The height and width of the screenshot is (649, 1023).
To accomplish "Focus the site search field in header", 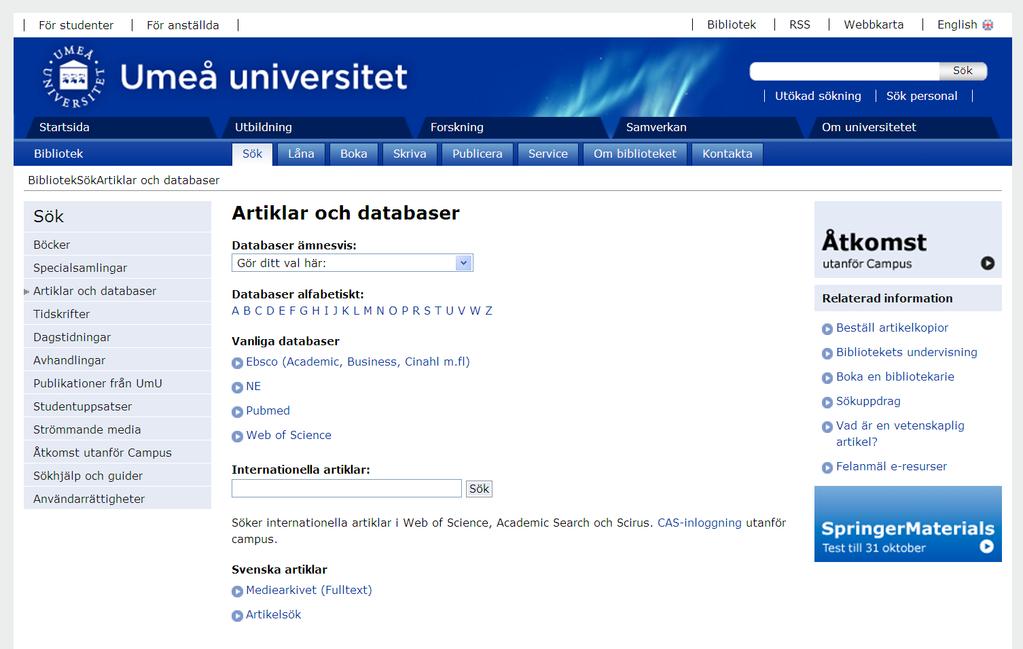I will (x=845, y=71).
